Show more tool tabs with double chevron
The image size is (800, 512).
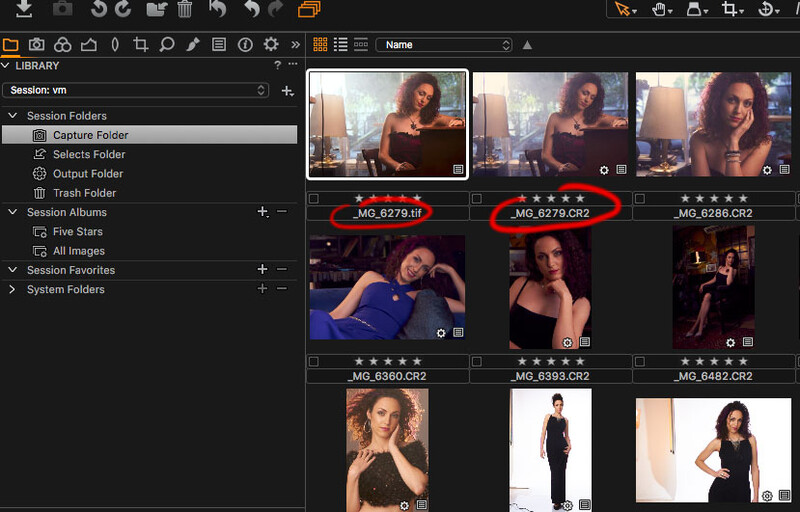click(x=295, y=45)
